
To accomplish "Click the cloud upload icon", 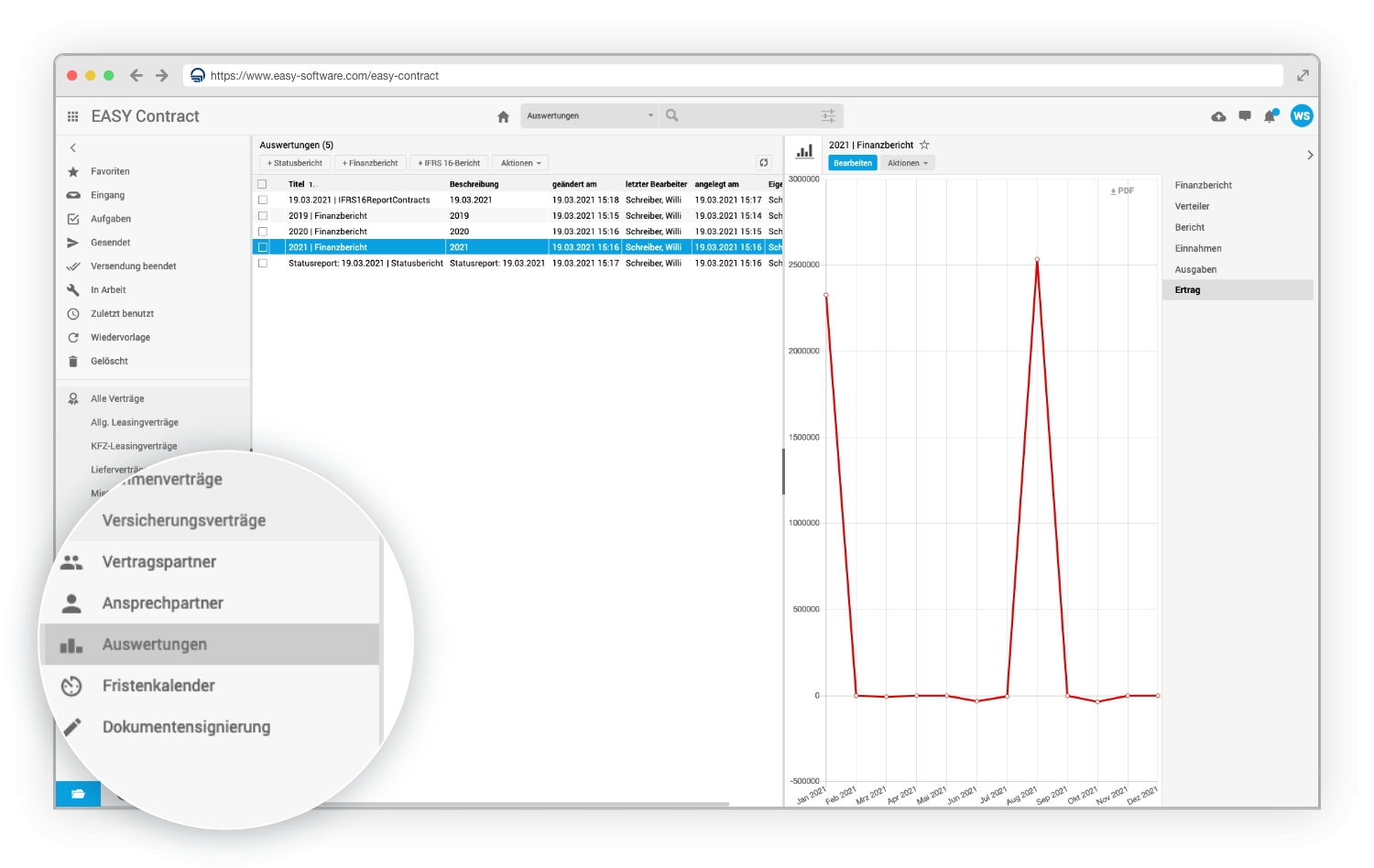I will [x=1218, y=116].
